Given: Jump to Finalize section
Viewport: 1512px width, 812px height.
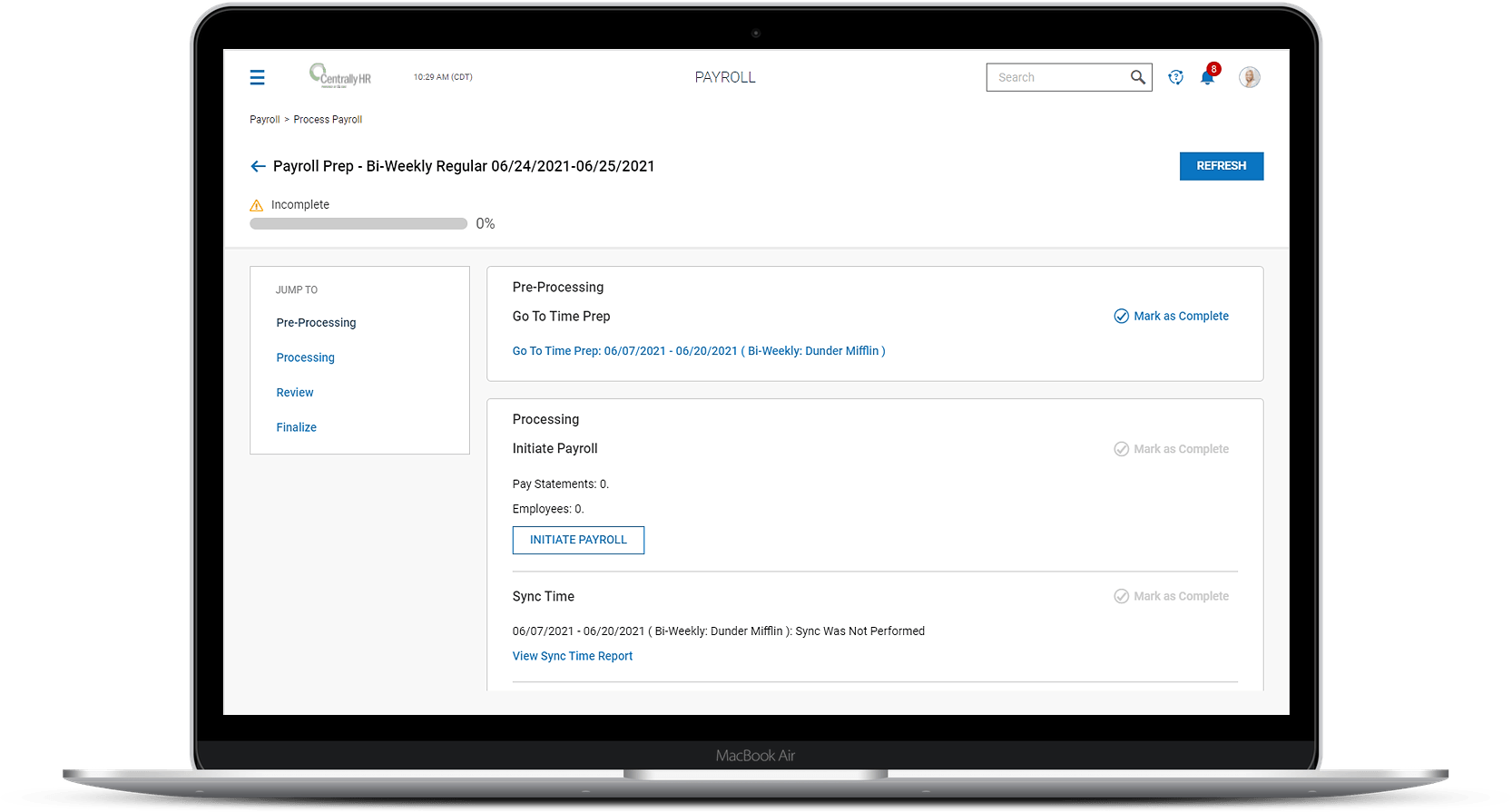Looking at the screenshot, I should pos(296,427).
